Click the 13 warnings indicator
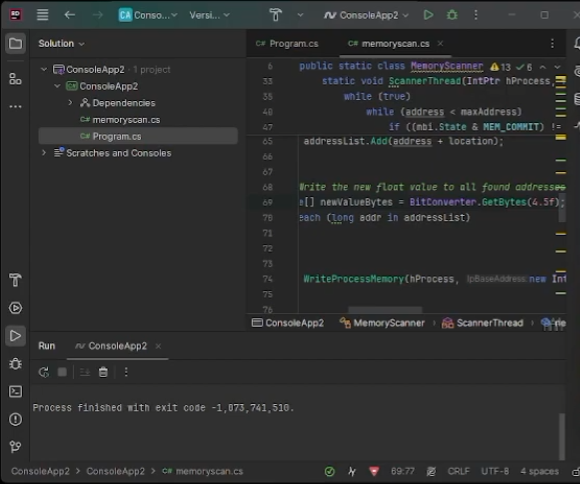Image resolution: width=580 pixels, height=484 pixels. point(500,67)
